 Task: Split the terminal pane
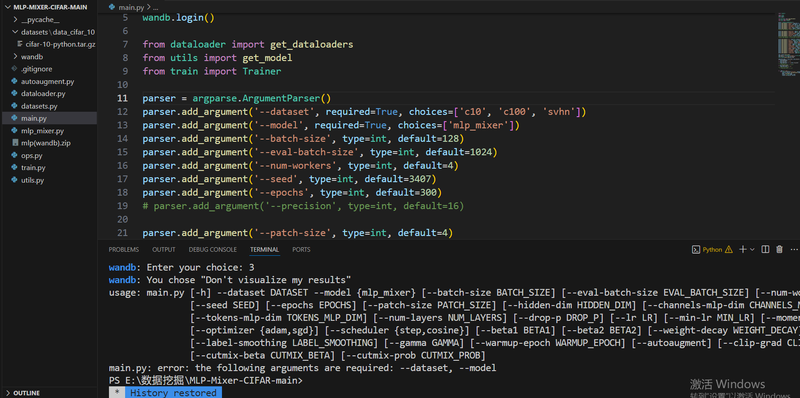765,250
